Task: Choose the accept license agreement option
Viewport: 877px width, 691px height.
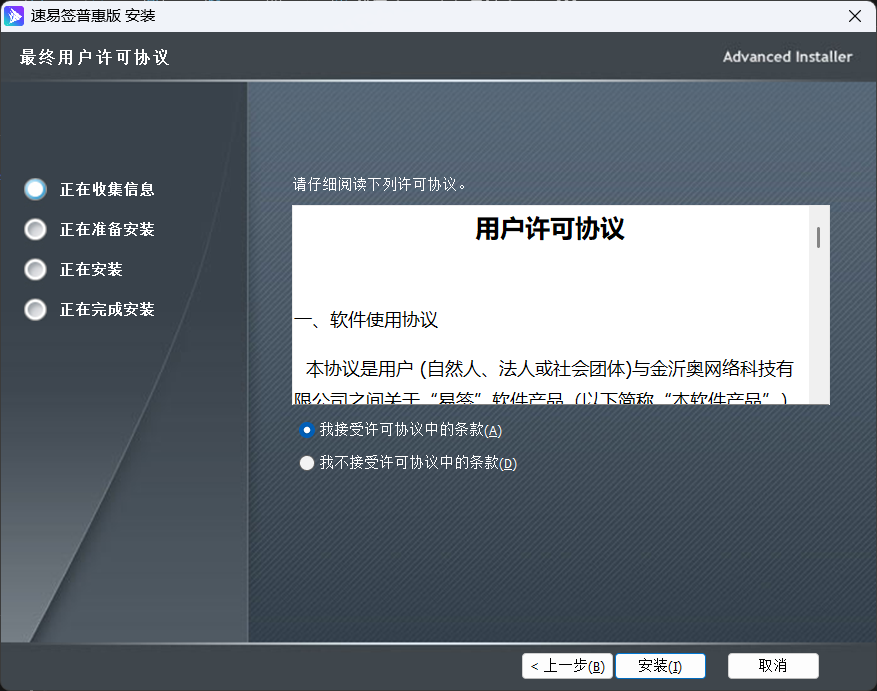Action: coord(307,430)
